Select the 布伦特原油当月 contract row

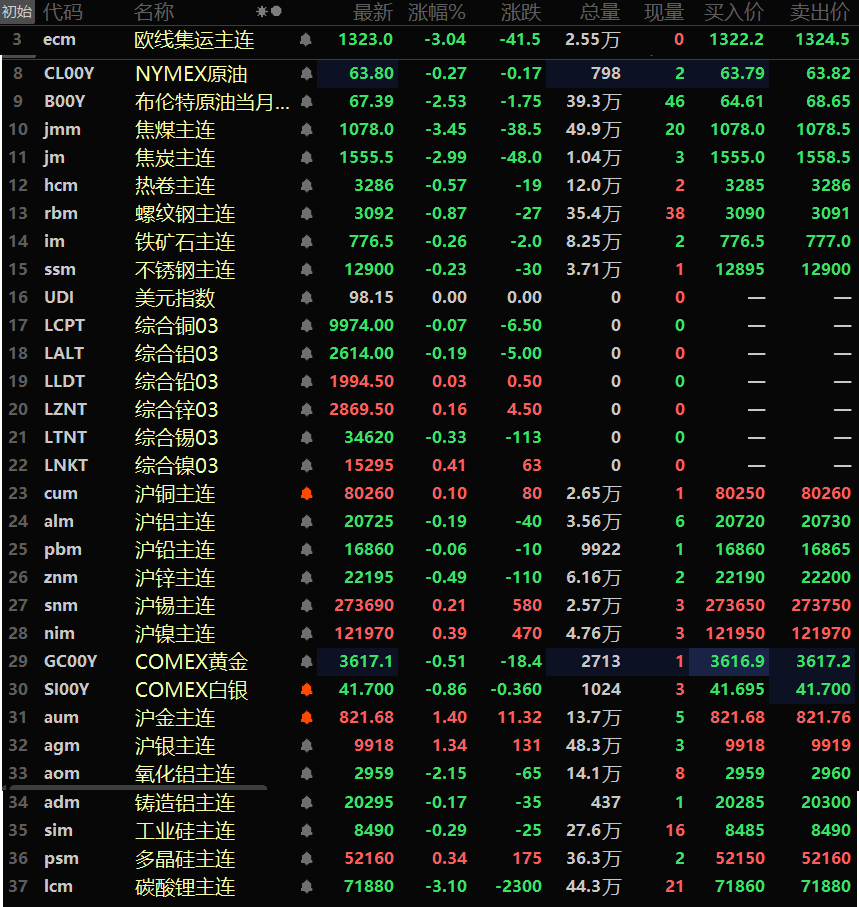212,102
